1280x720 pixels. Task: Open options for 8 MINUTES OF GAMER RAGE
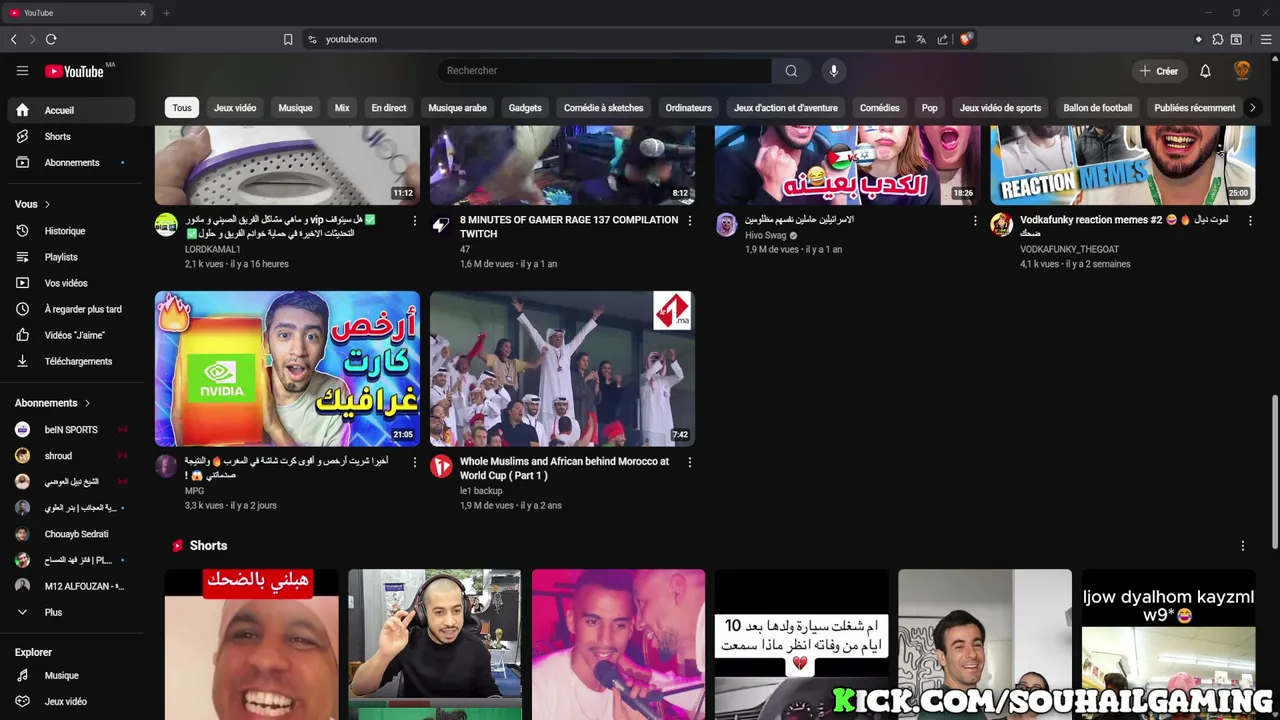[x=689, y=221]
